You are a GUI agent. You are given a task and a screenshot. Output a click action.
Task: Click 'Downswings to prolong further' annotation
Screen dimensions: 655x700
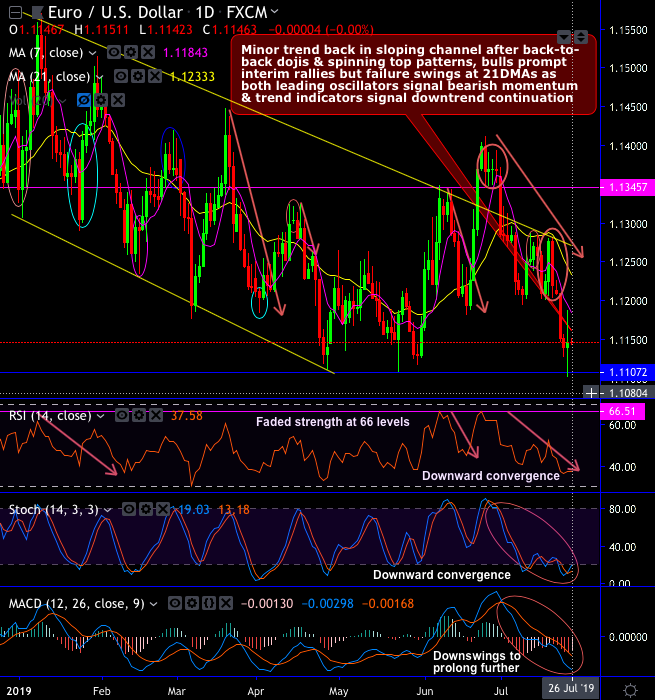pos(476,662)
